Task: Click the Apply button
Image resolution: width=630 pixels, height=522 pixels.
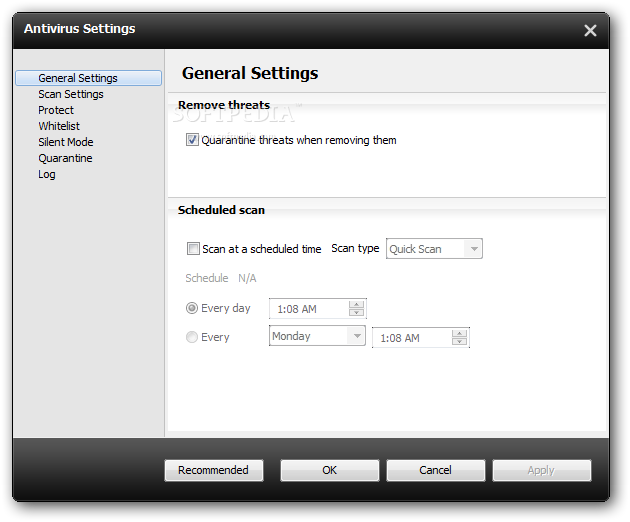Action: 542,470
